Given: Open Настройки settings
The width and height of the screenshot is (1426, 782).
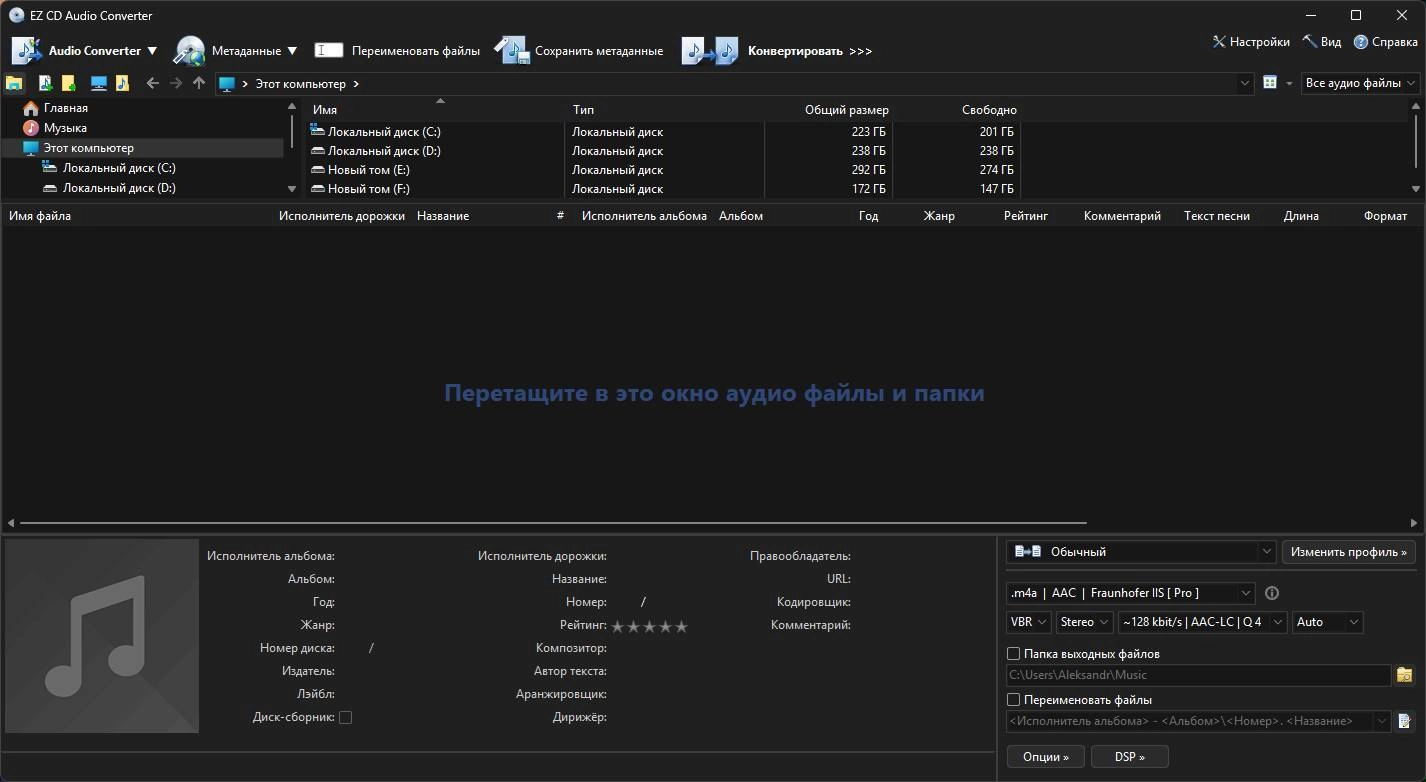Looking at the screenshot, I should tap(1250, 42).
